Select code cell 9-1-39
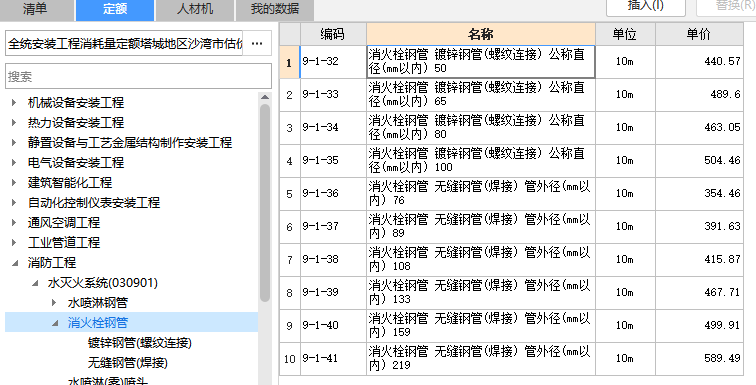The width and height of the screenshot is (756, 385). 333,292
